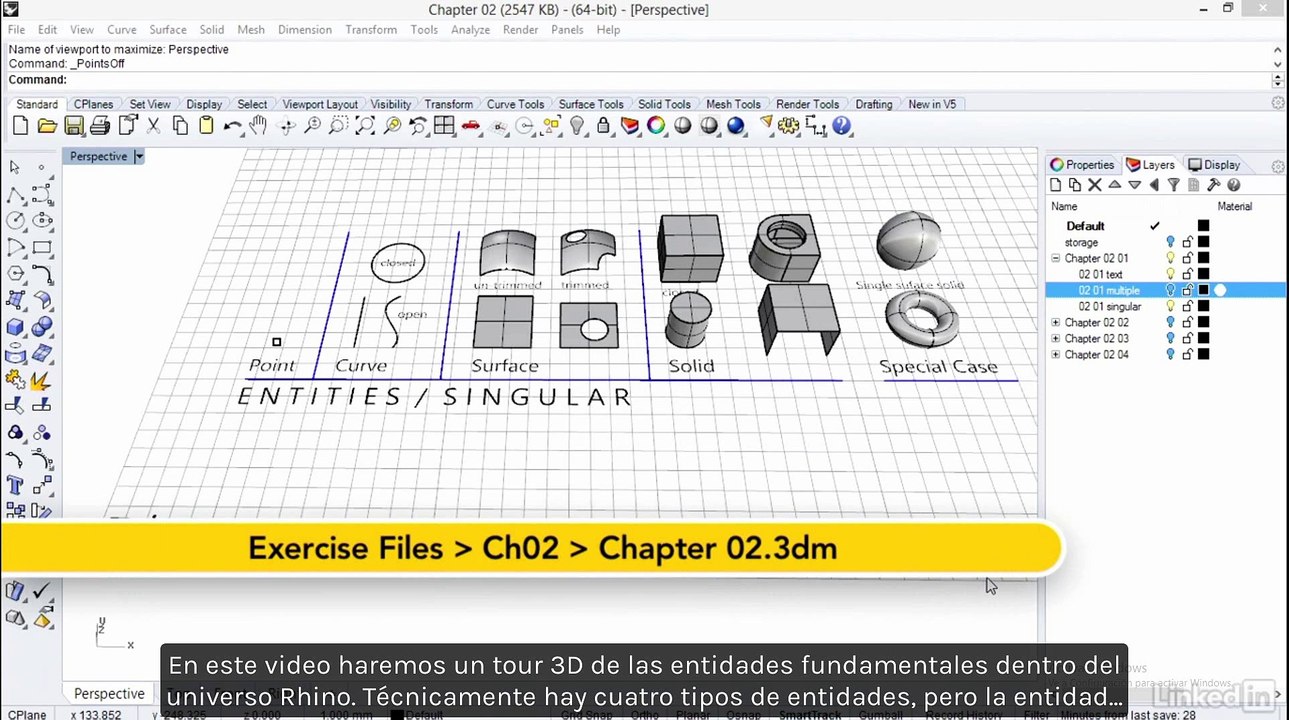Collapse the Chapter 02 01 layer group
This screenshot has width=1289, height=720.
pos(1056,258)
